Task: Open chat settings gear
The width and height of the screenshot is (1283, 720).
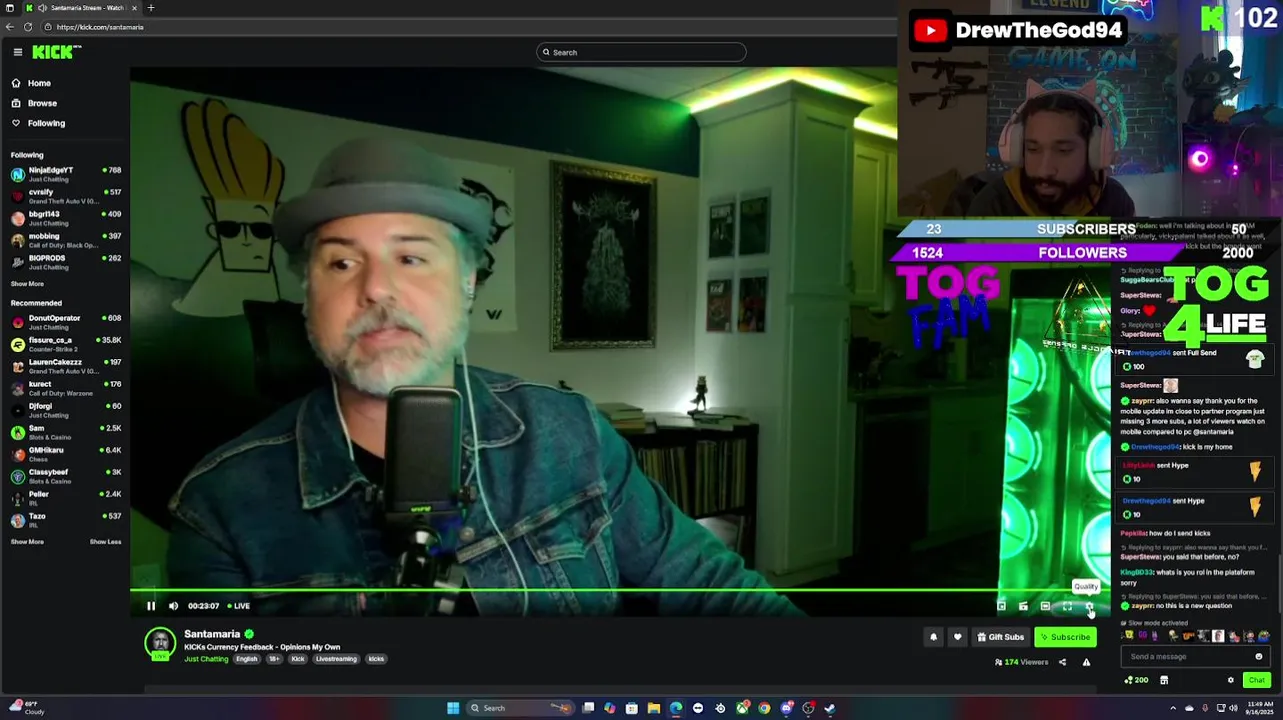Action: pos(1230,680)
